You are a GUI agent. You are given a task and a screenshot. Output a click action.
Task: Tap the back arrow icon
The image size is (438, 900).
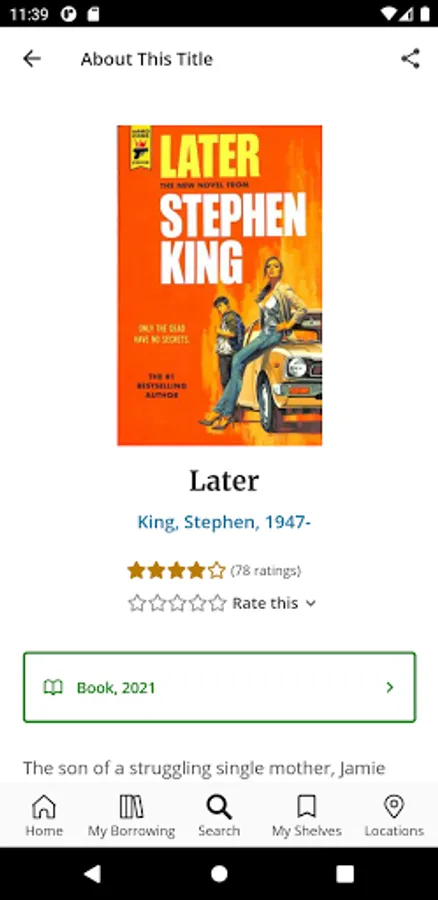point(32,59)
